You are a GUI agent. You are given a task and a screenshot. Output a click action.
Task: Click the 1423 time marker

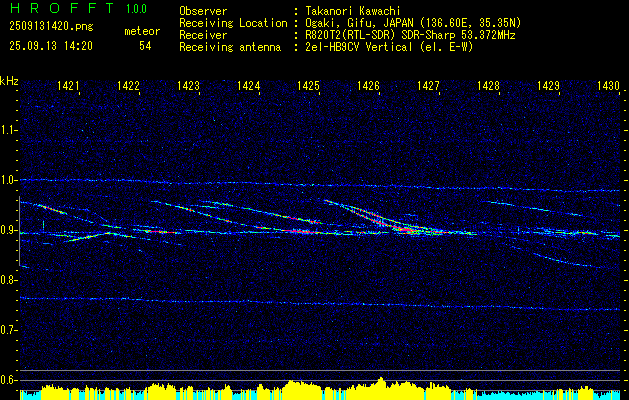[189, 85]
